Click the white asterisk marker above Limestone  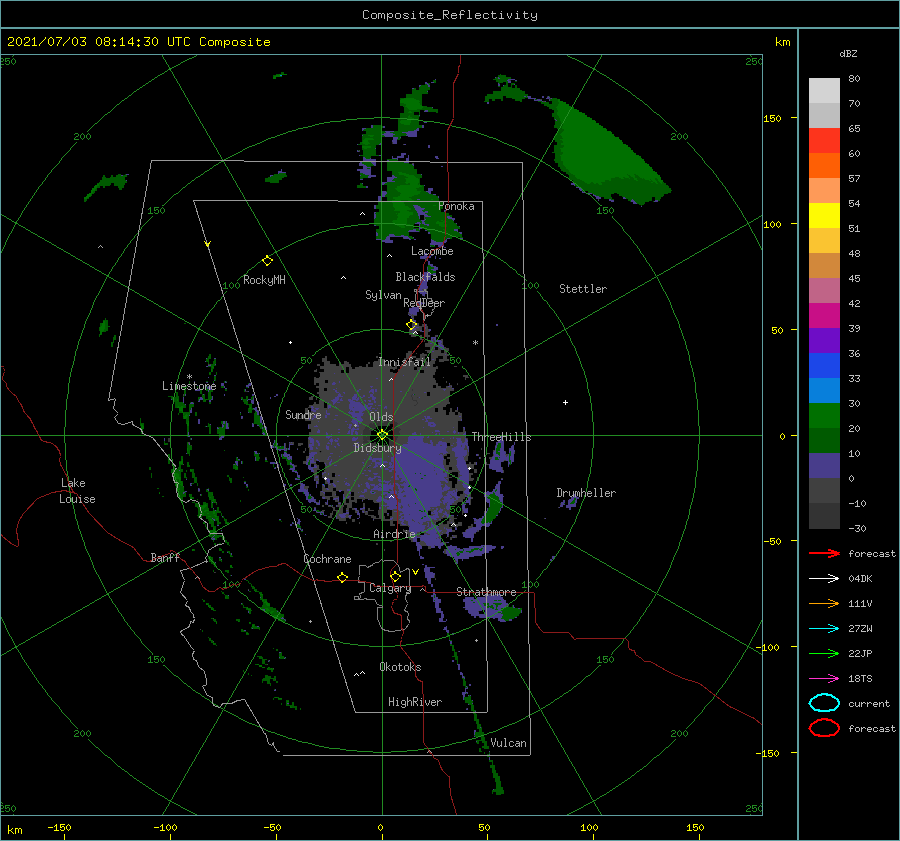189,377
